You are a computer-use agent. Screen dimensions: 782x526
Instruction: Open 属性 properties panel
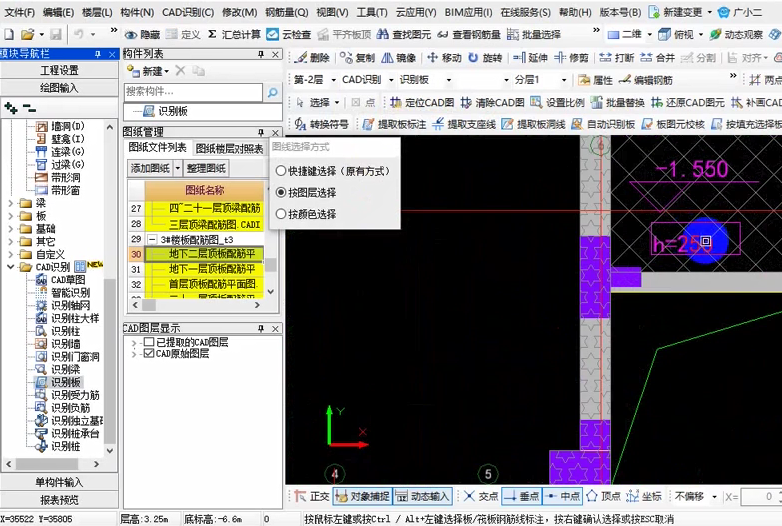click(x=595, y=80)
